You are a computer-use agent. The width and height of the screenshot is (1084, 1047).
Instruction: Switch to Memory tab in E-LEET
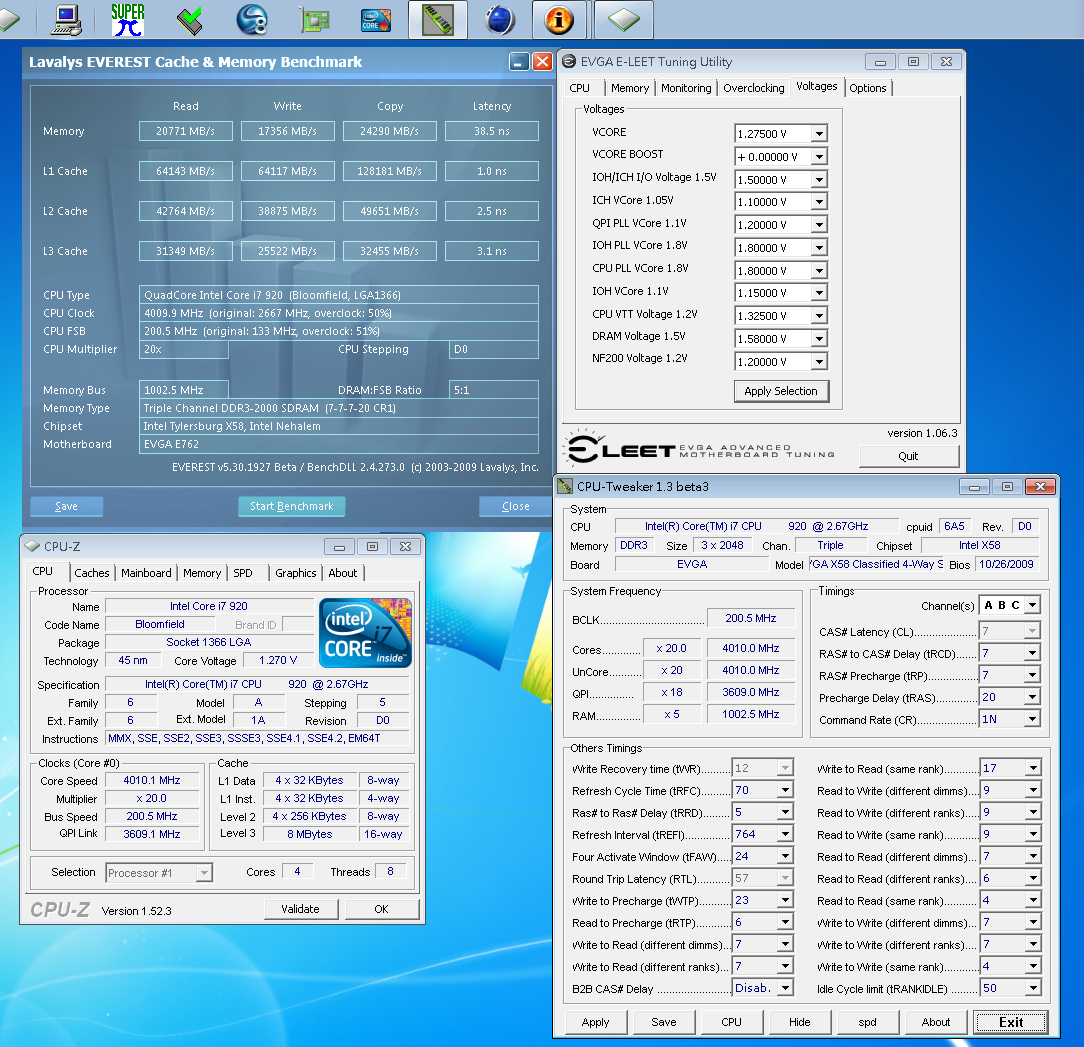pyautogui.click(x=630, y=88)
